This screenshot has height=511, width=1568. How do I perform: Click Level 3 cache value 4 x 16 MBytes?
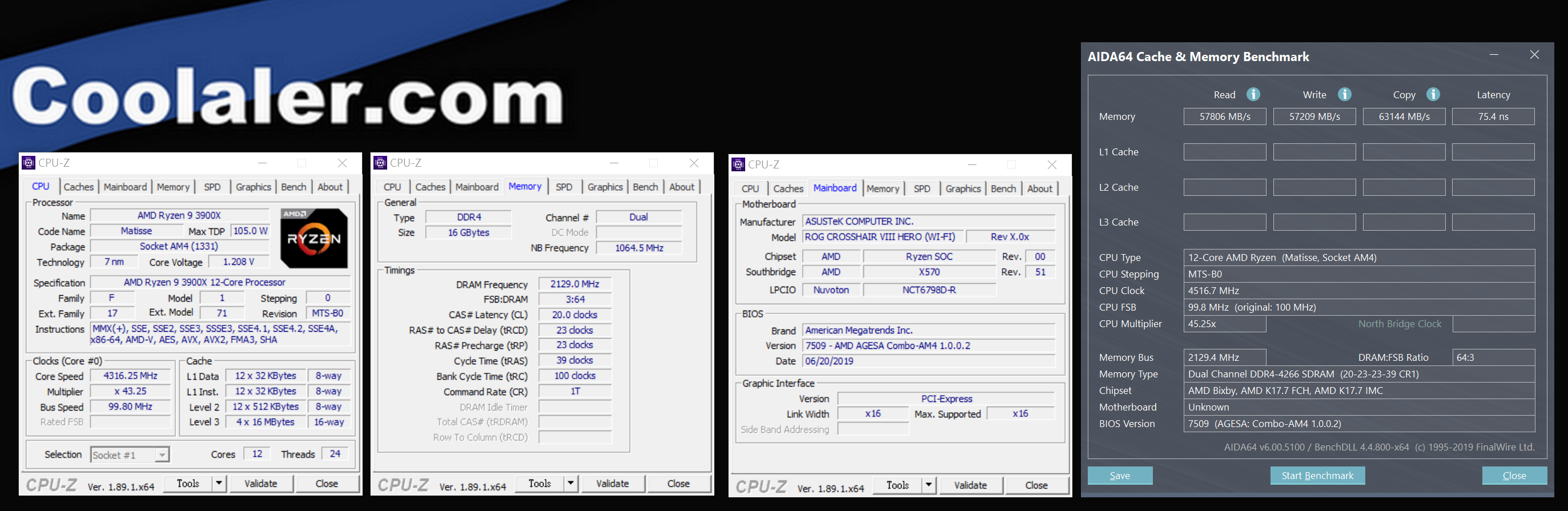pyautogui.click(x=266, y=422)
